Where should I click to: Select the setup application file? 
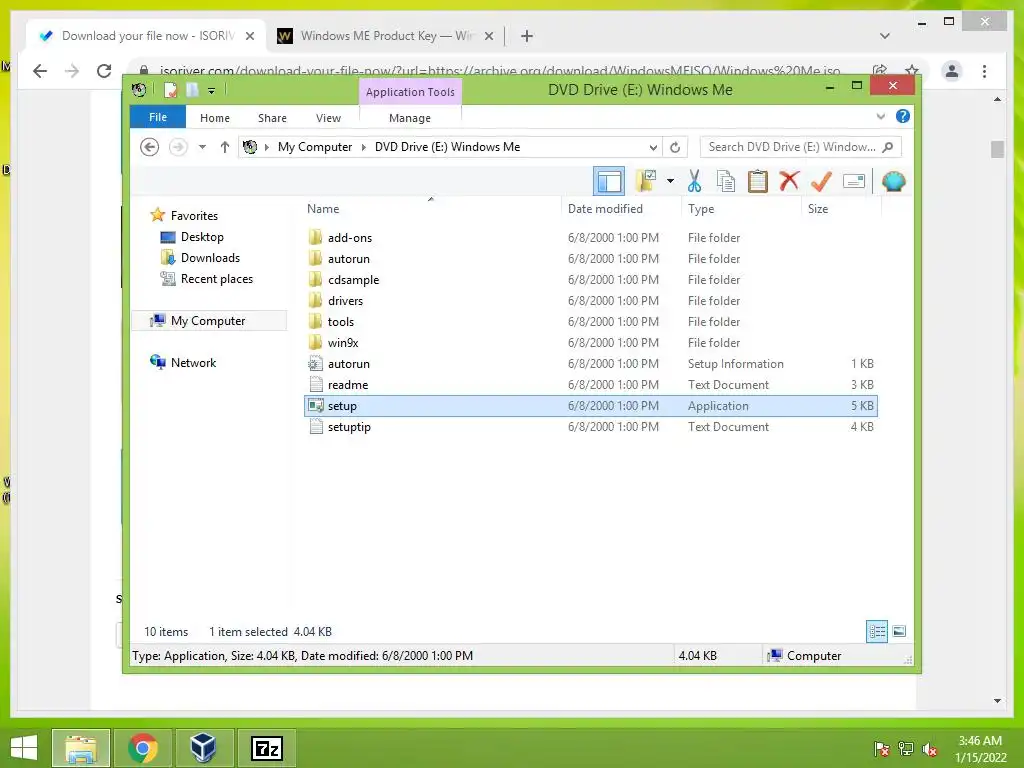click(x=590, y=406)
